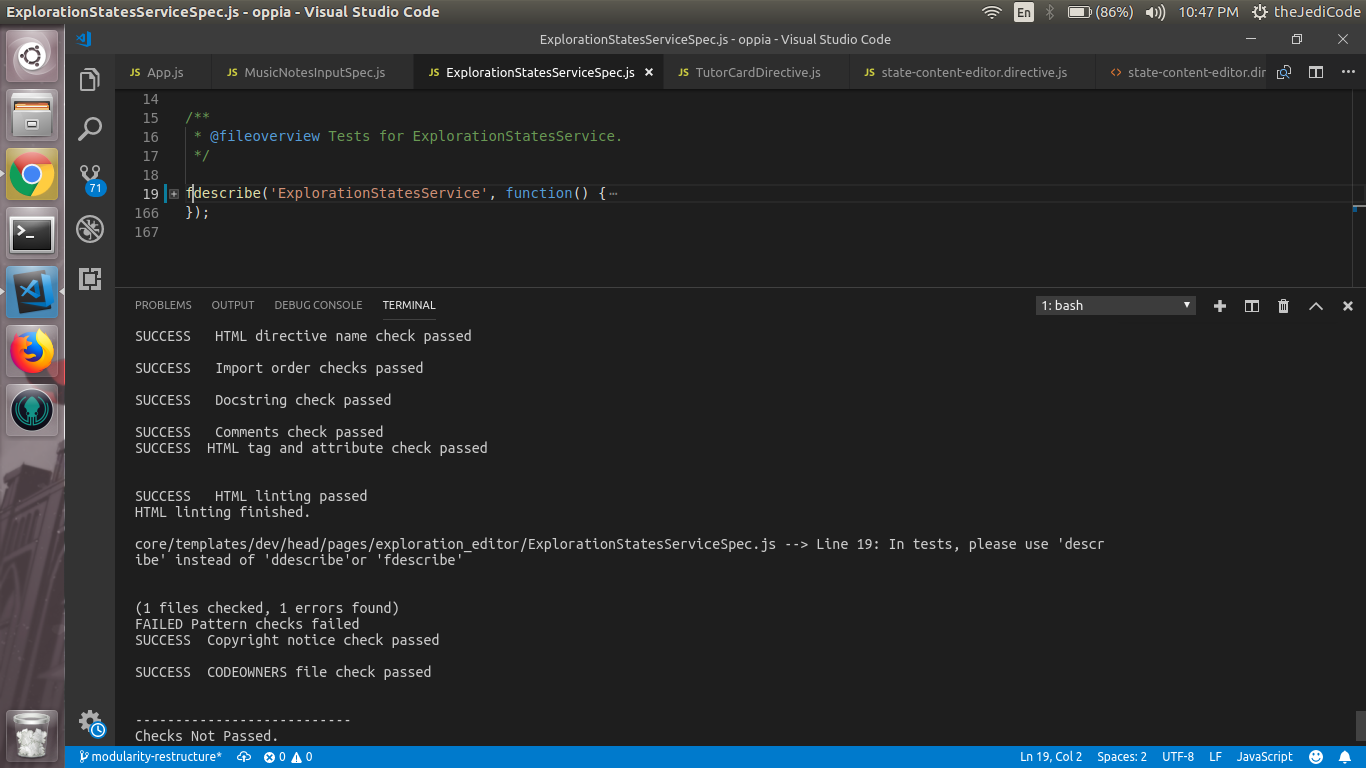Image resolution: width=1366 pixels, height=768 pixels.
Task: Split the editor to the right
Action: pos(1316,72)
